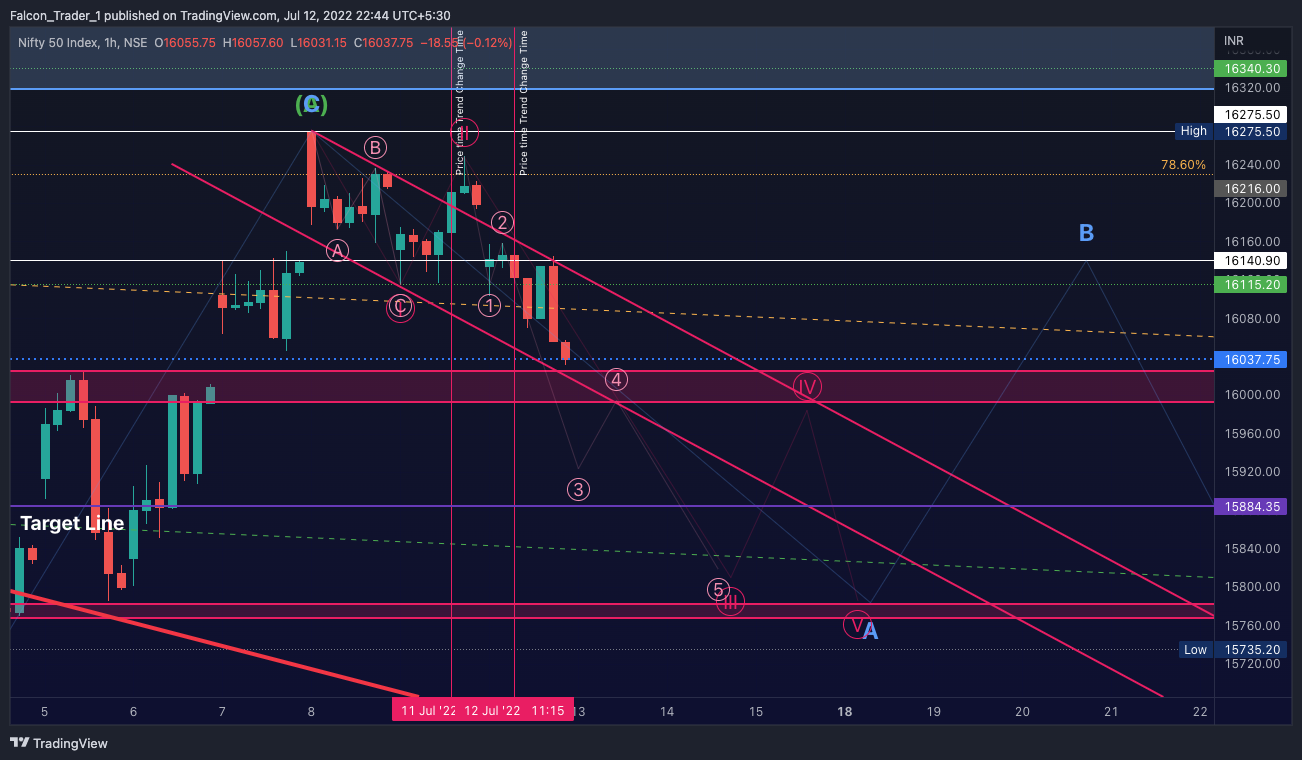Click the 78.60% Fibonacci level label
Viewport: 1302px width, 760px height.
pos(1184,164)
